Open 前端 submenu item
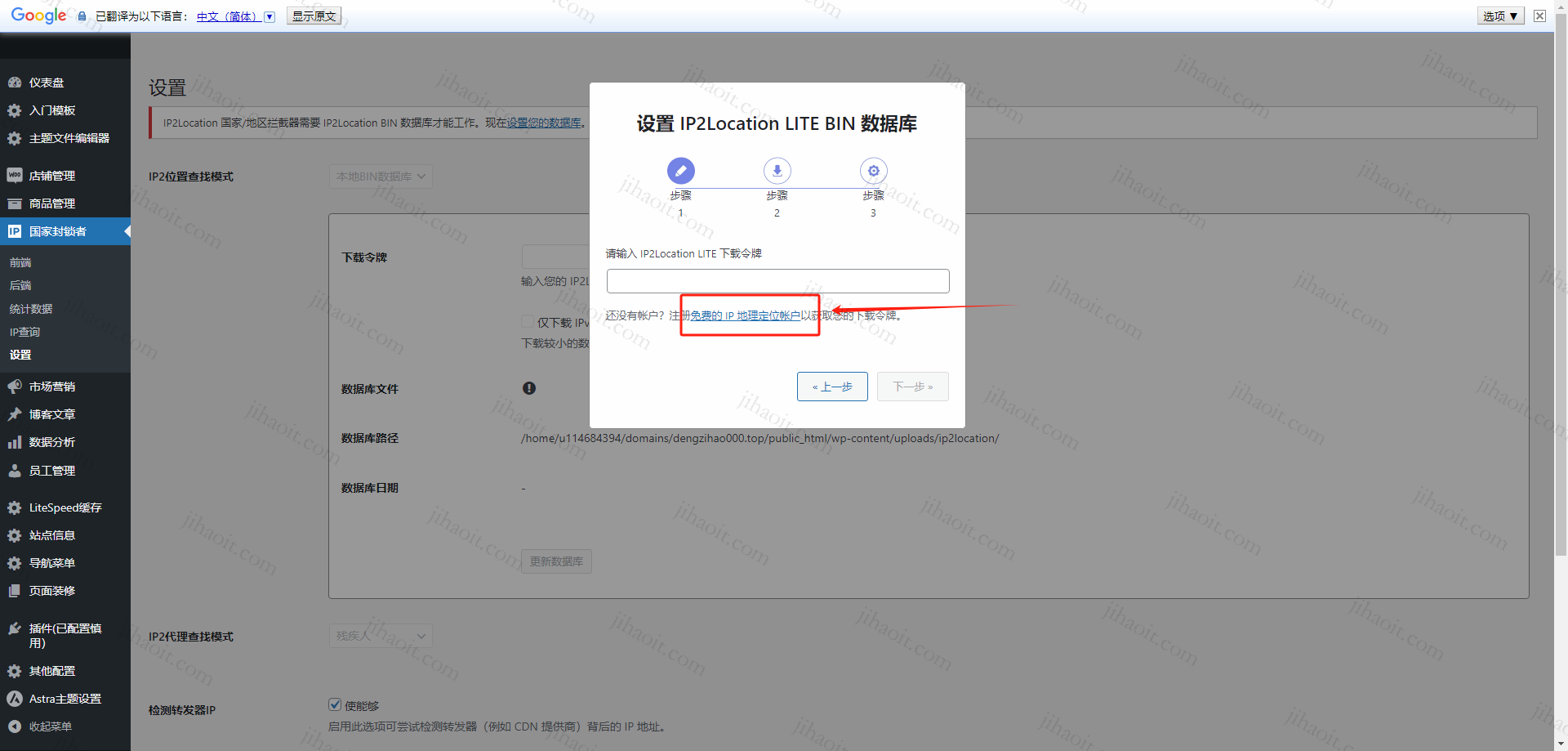Screen dimensions: 1568x751 20,262
